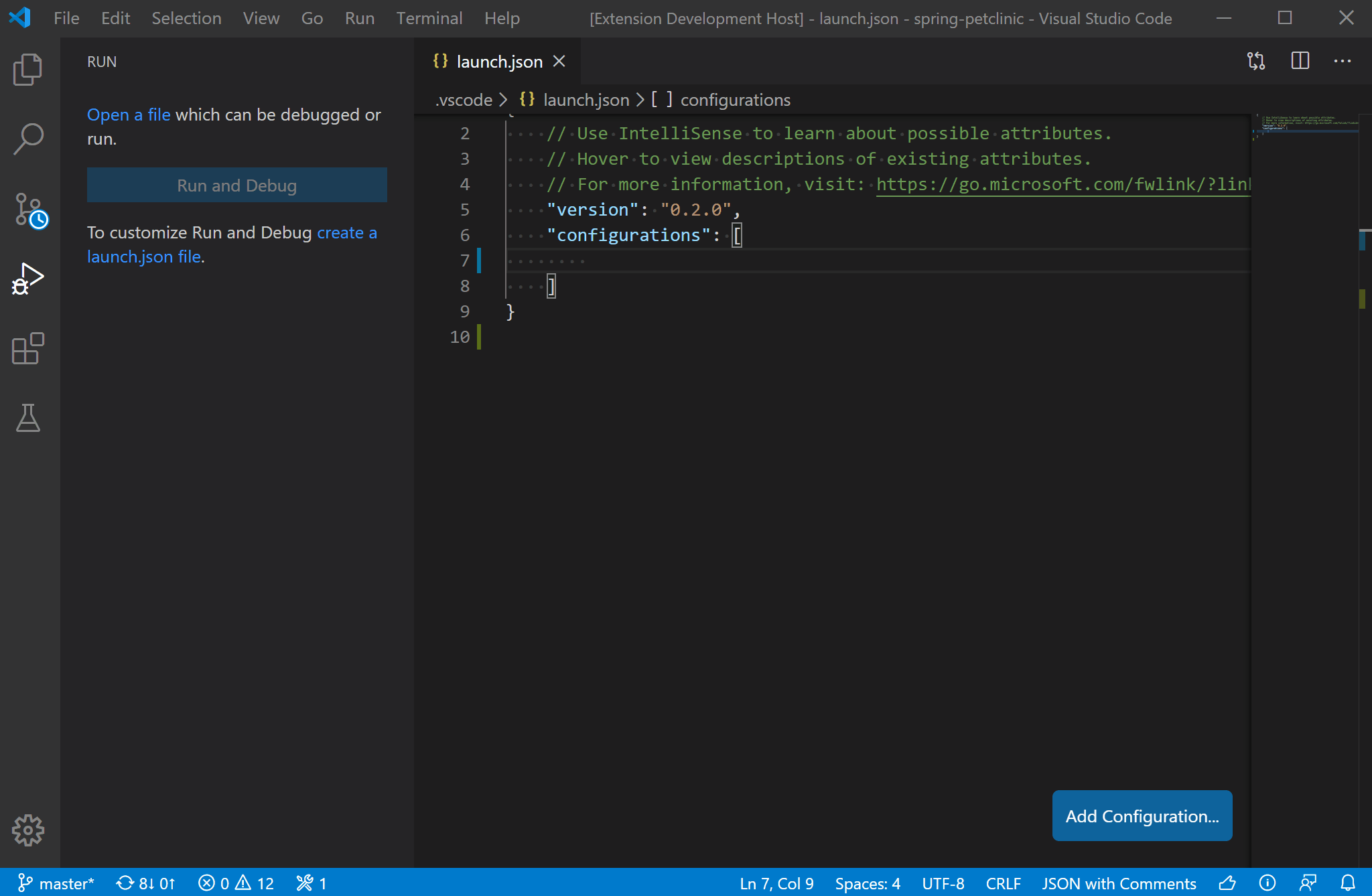Select the launch.json tab
Image resolution: width=1372 pixels, height=896 pixels.
(499, 61)
